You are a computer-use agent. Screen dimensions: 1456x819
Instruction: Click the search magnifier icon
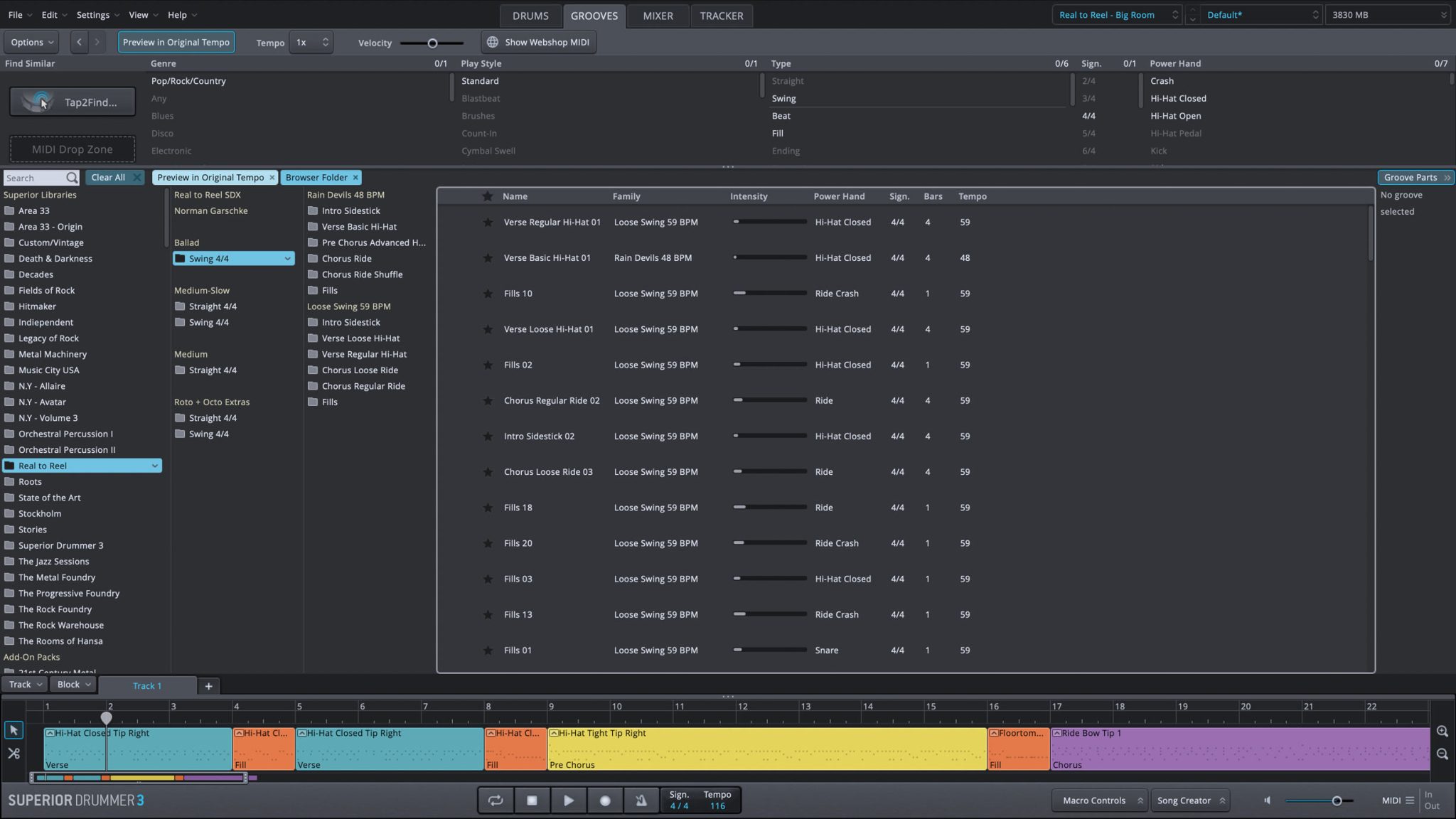tap(72, 178)
